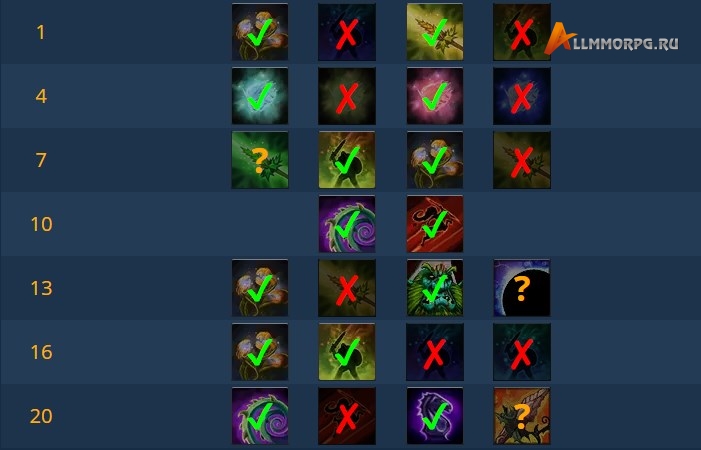Select the level 7 yellow-green warrior silhouette talent
The image size is (701, 450).
coord(347,160)
